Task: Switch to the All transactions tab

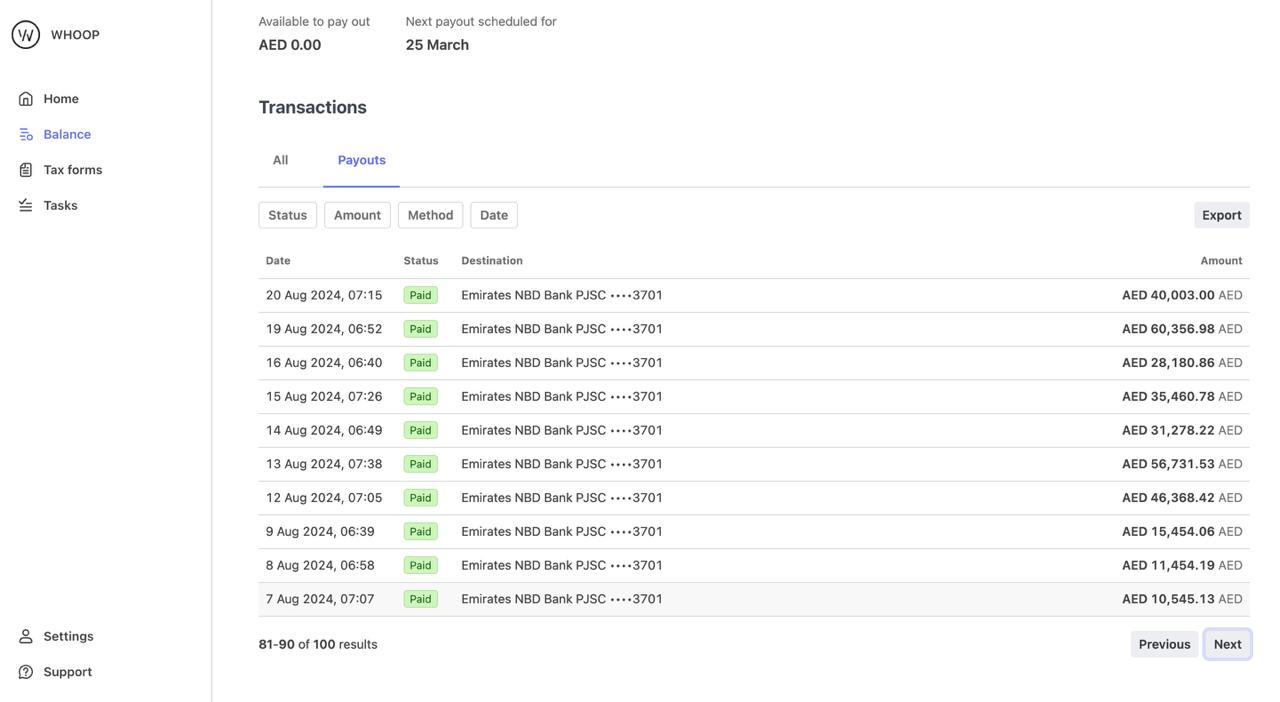Action: 280,160
